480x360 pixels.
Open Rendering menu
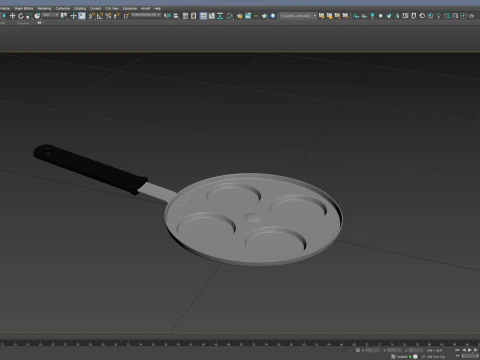pyautogui.click(x=44, y=8)
